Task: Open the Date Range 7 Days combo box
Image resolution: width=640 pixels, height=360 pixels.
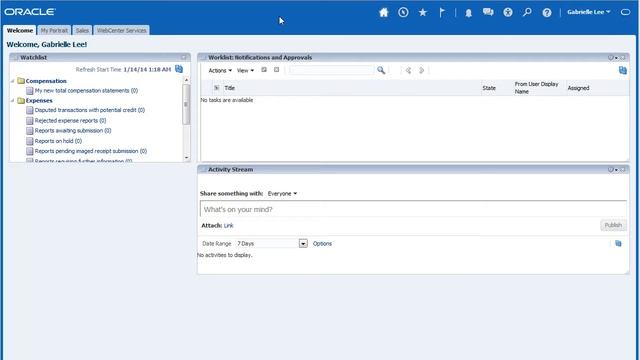Action: (x=271, y=243)
